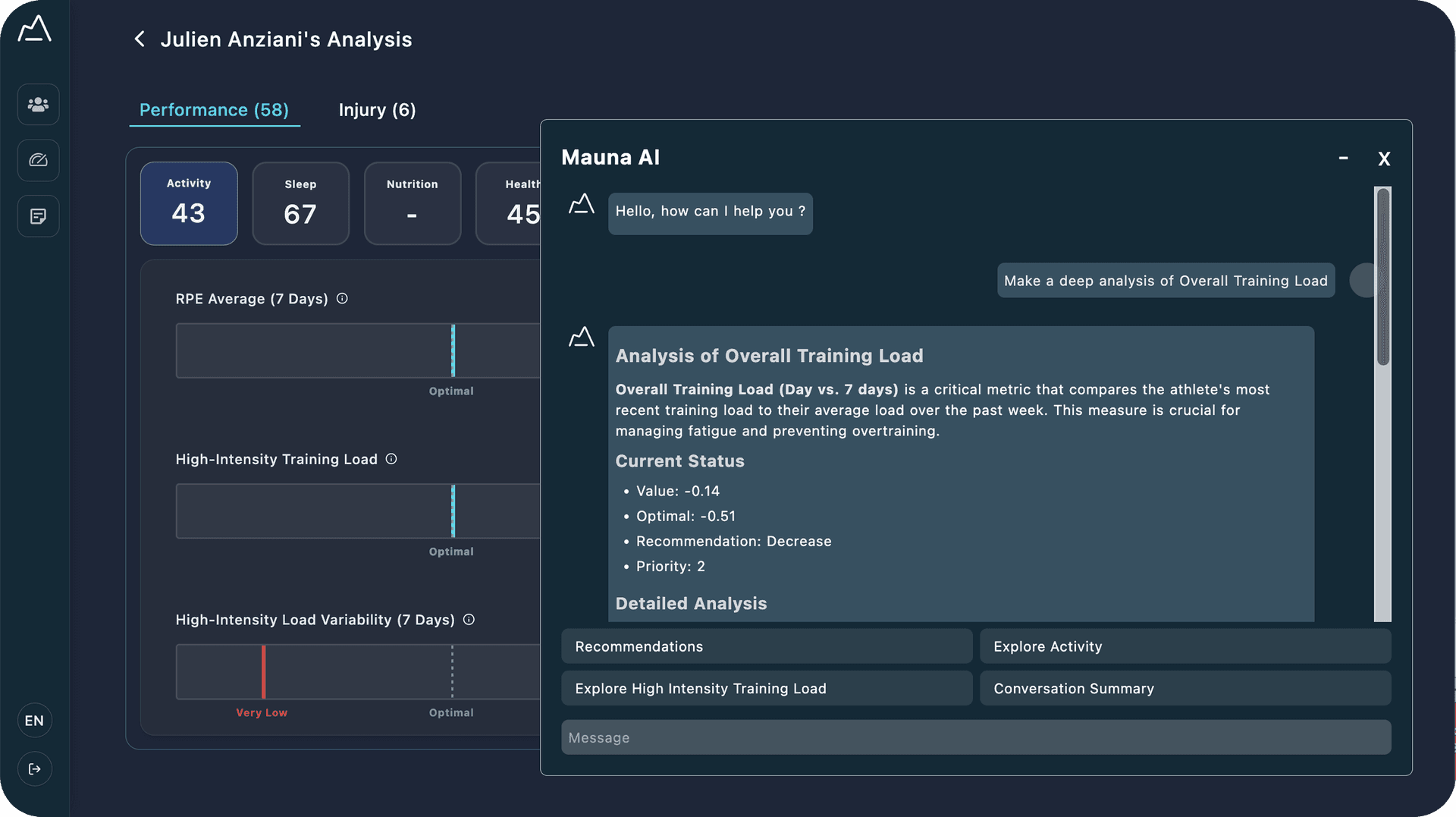
Task: Change language with the EN button
Action: 35,721
